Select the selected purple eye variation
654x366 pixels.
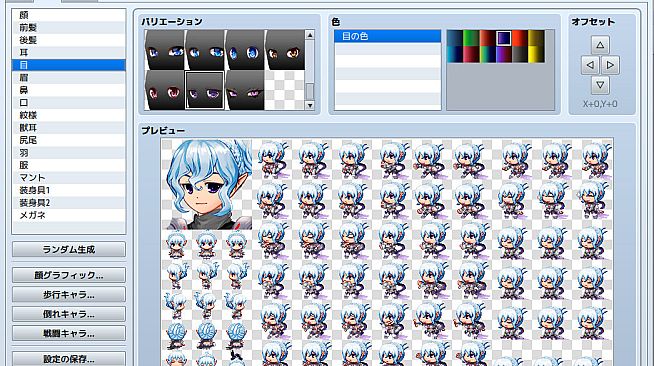pyautogui.click(x=204, y=90)
